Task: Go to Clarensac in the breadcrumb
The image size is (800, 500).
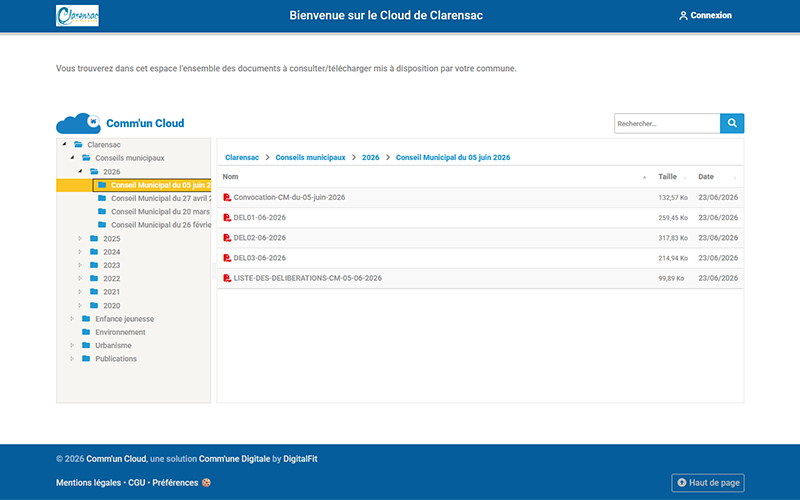Action: pos(242,157)
